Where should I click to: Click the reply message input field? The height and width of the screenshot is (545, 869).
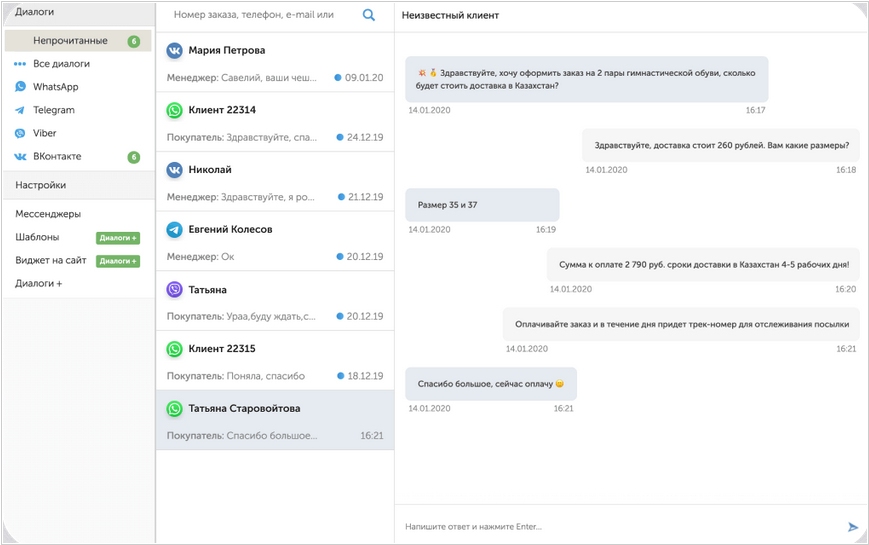(620, 527)
